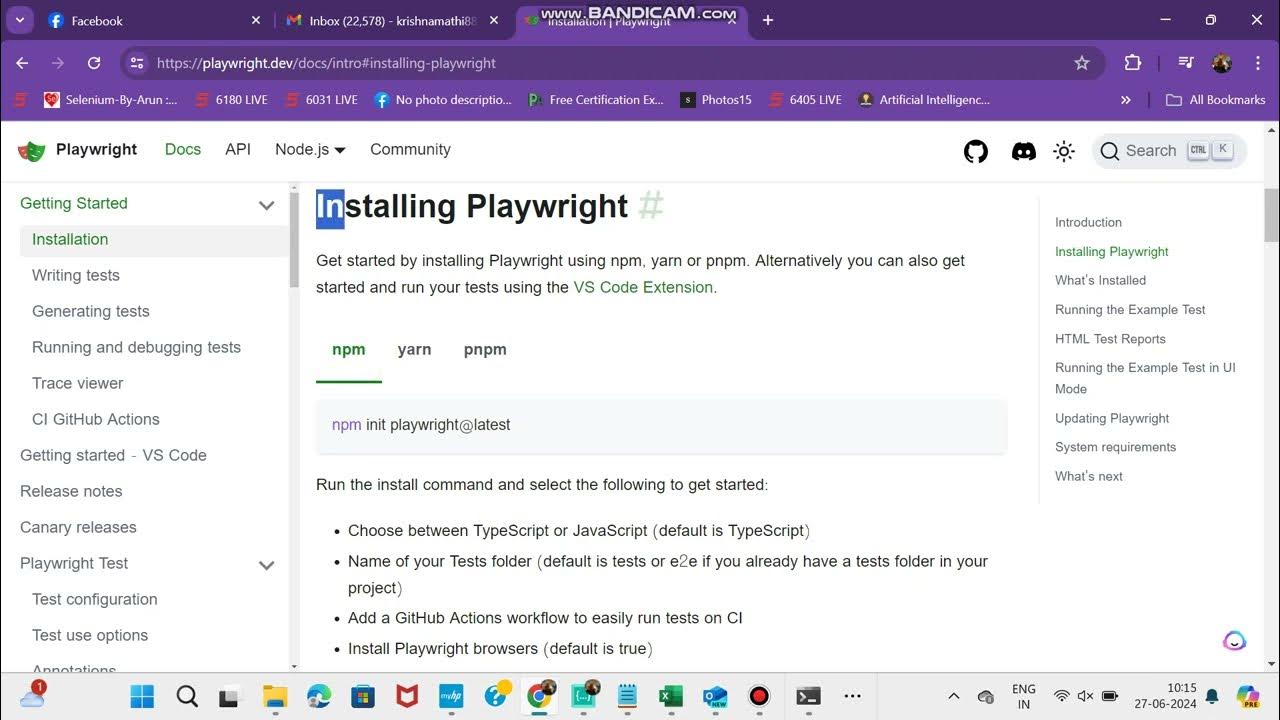Screen dimensions: 1280x720
Task: Click the browser forward arrow
Action: point(58,63)
